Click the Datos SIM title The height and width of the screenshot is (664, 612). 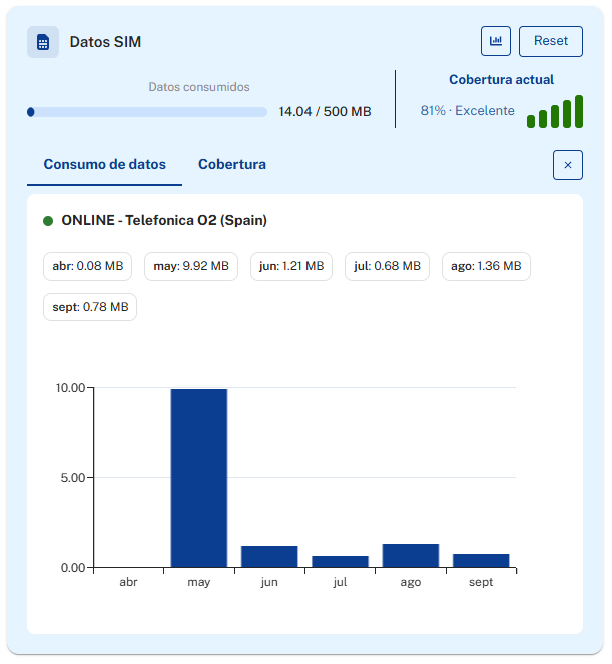pyautogui.click(x=105, y=42)
